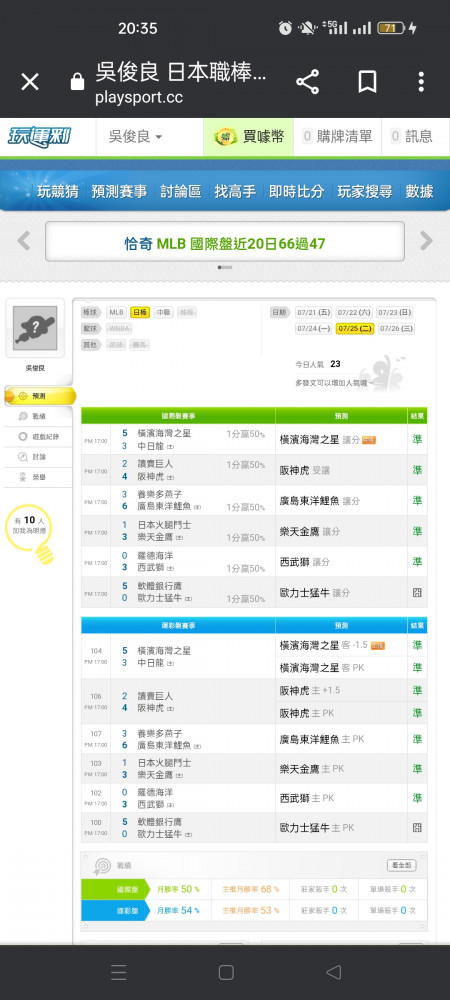Show previous banner with left arrow
The width and height of the screenshot is (450, 1000).
point(24,241)
